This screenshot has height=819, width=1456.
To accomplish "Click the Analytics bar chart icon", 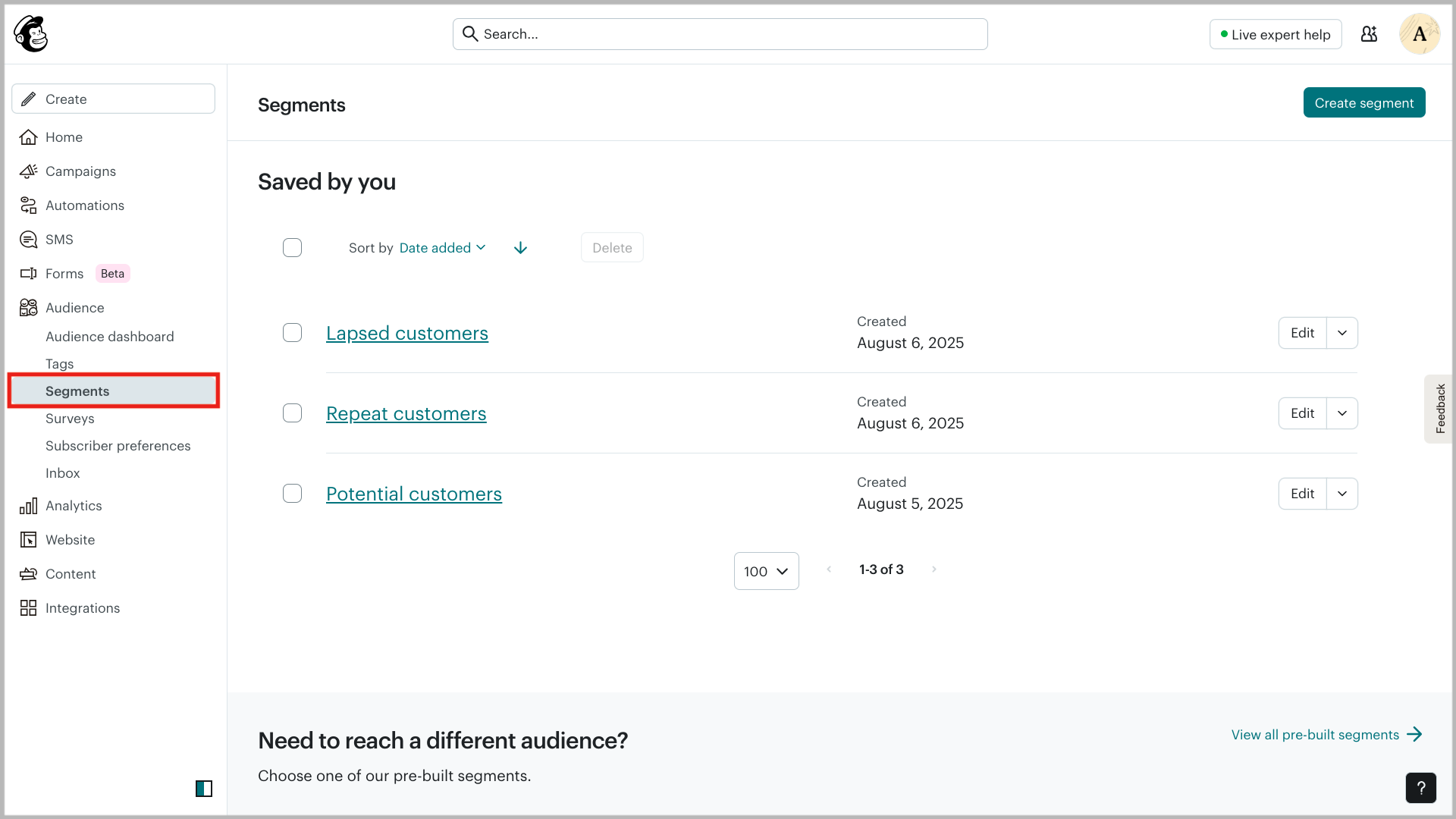I will (29, 506).
